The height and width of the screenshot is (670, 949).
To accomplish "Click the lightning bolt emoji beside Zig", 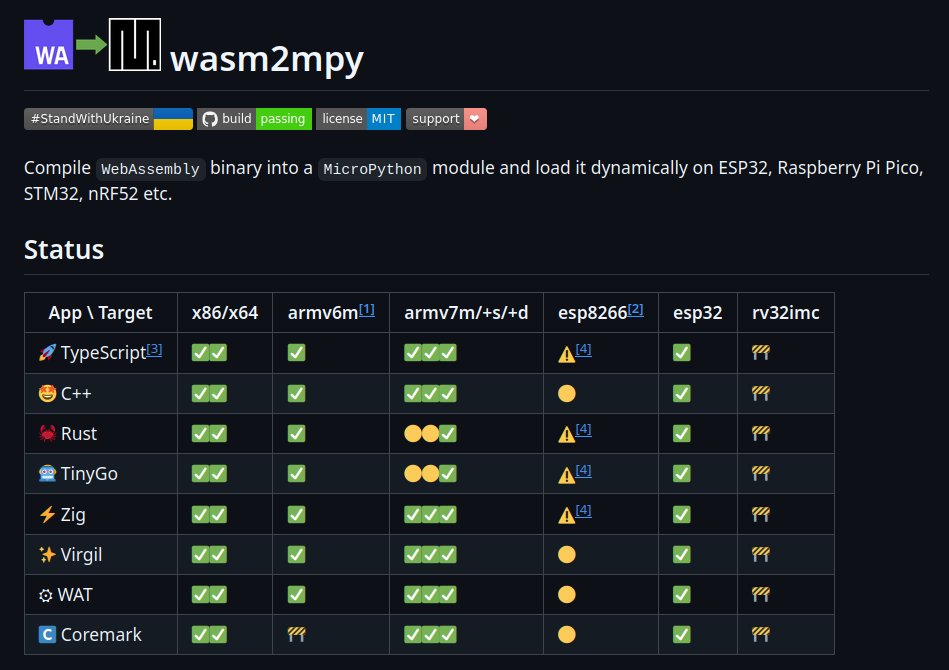I will (x=47, y=514).
